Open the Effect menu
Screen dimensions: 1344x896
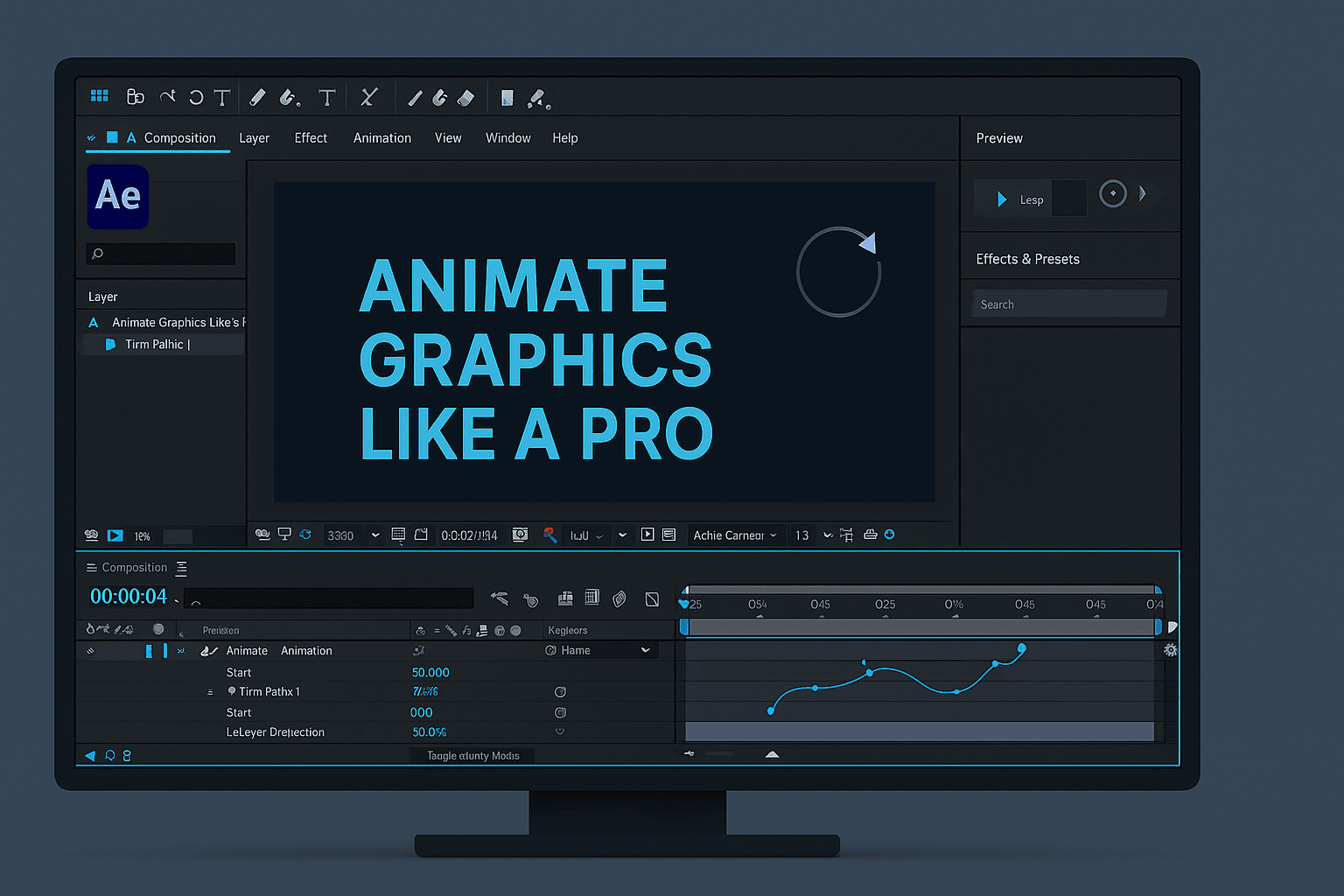tap(311, 137)
